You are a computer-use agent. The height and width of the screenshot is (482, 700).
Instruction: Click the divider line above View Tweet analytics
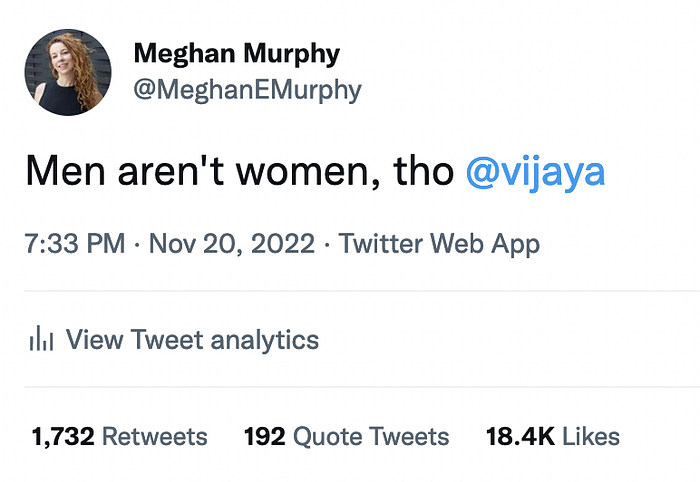(x=350, y=291)
